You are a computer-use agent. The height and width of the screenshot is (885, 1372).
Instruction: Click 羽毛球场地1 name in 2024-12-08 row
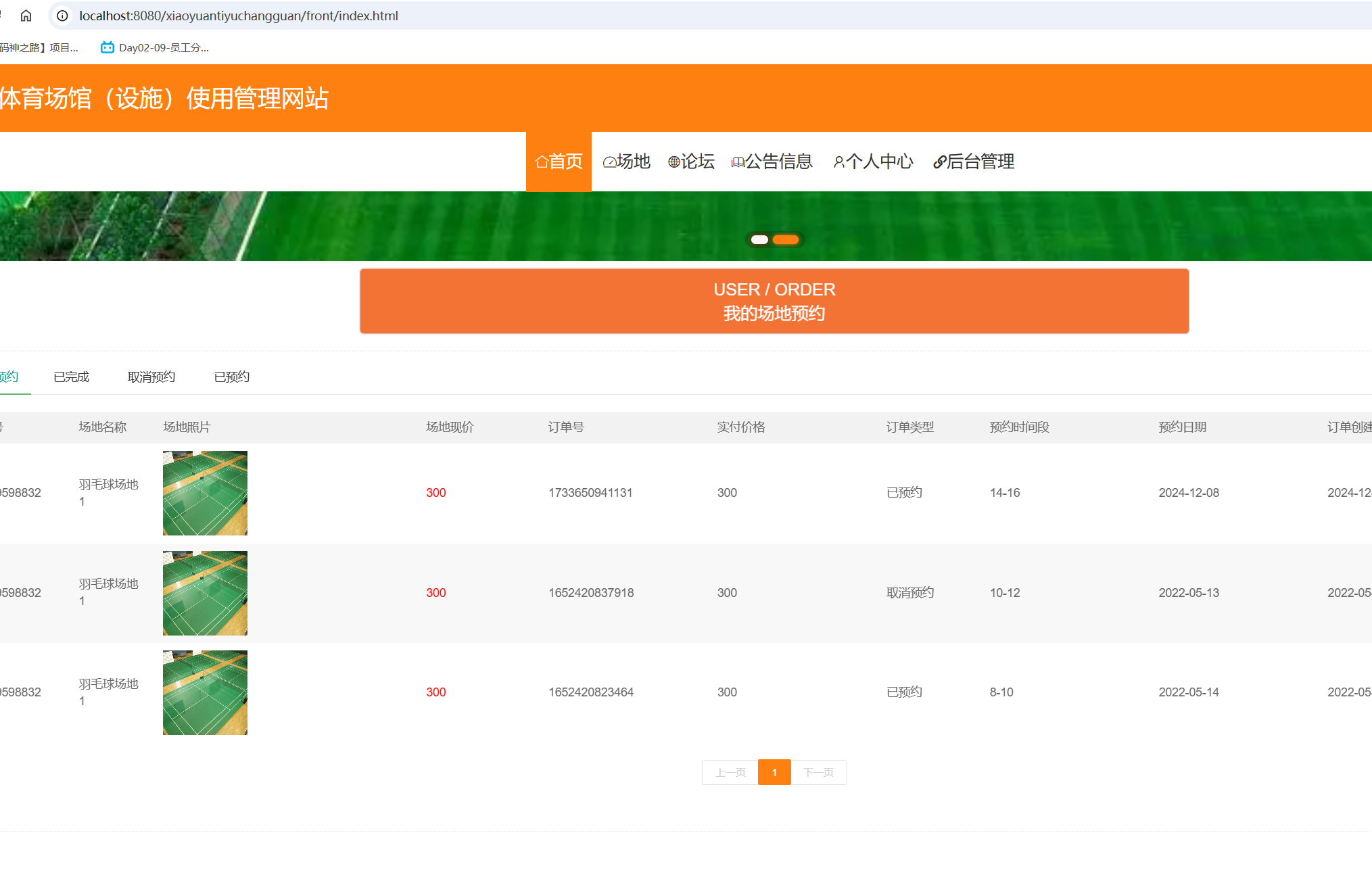pos(108,493)
